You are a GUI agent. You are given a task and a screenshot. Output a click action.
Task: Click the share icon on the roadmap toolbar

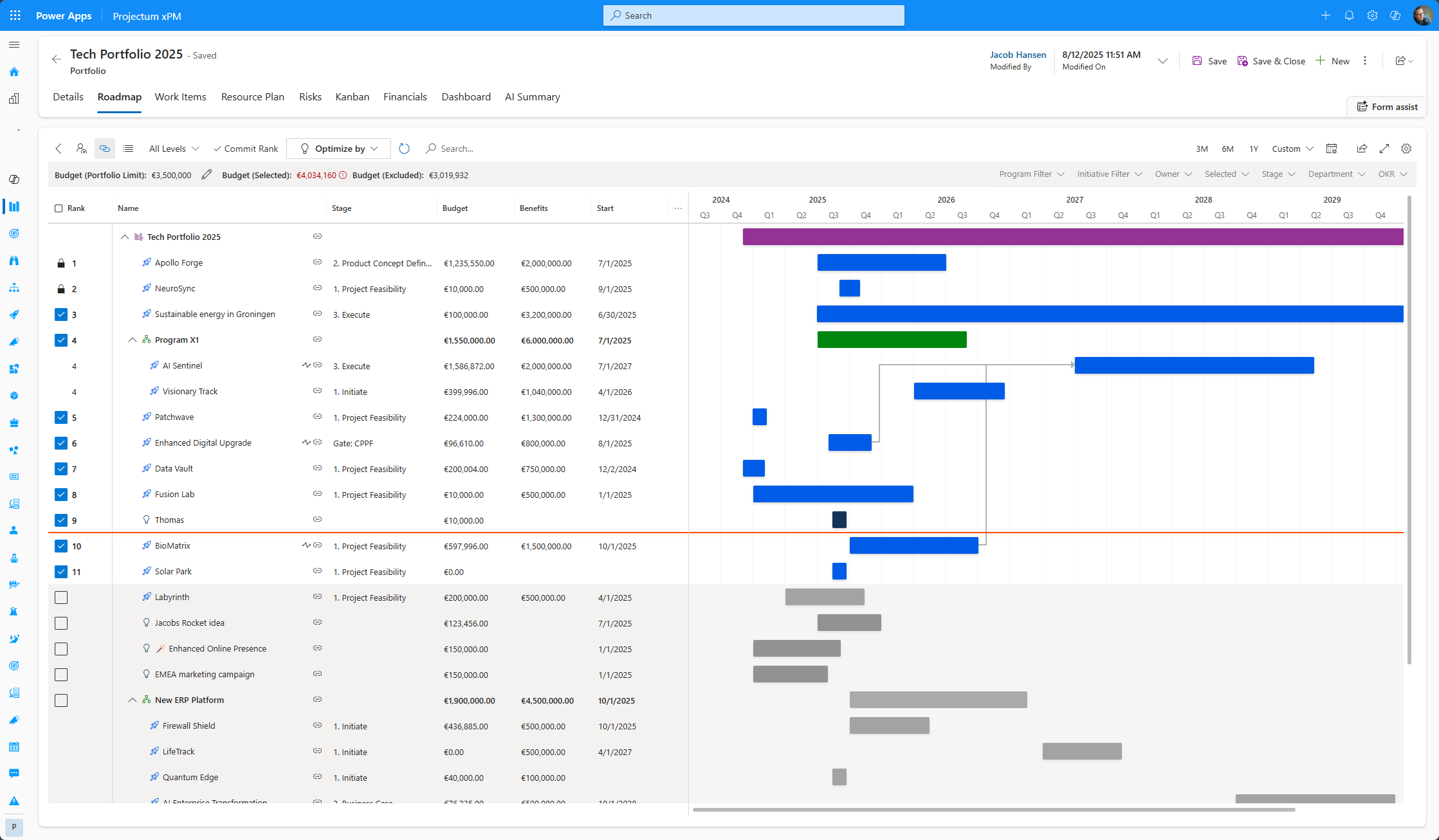point(1362,149)
